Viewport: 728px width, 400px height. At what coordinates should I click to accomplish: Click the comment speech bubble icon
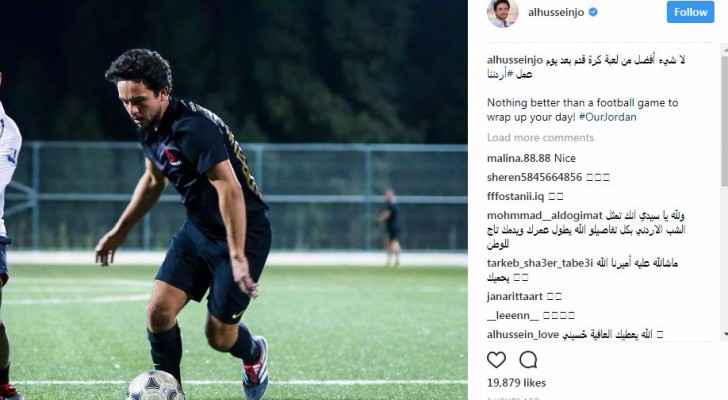[x=528, y=360]
